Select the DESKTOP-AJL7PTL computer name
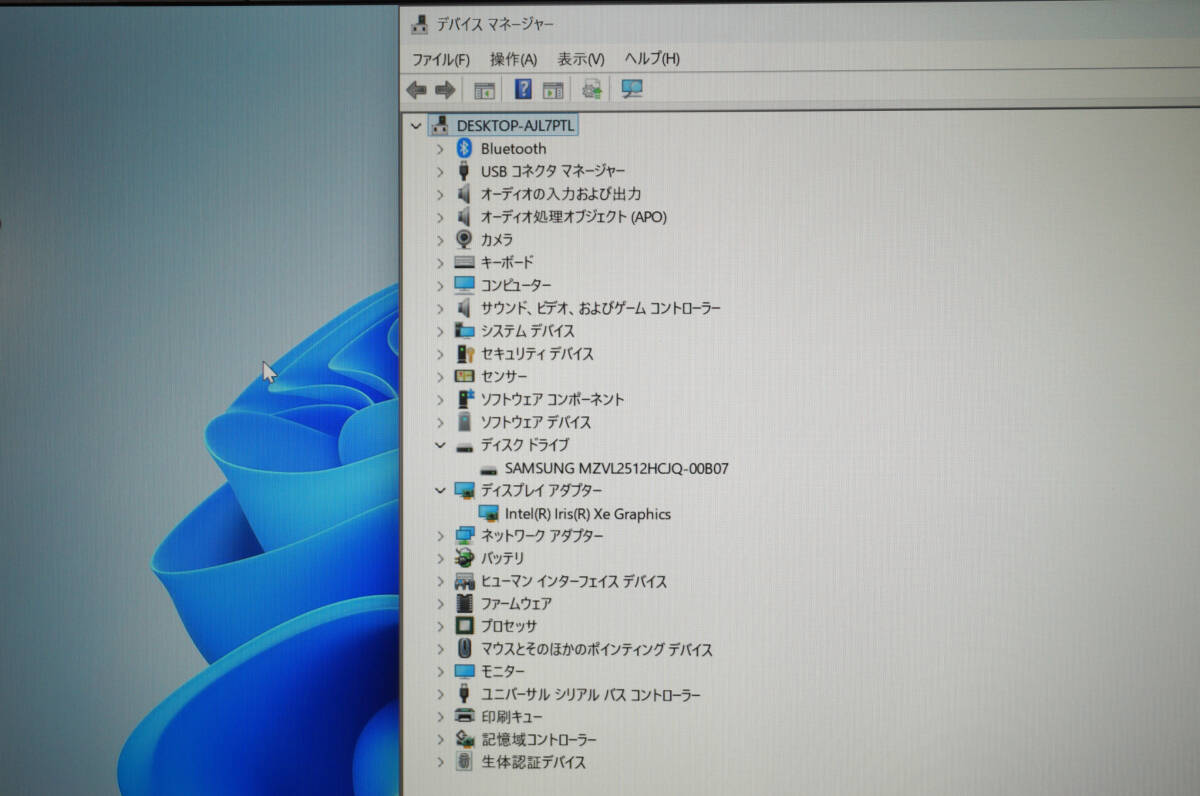 (x=516, y=126)
